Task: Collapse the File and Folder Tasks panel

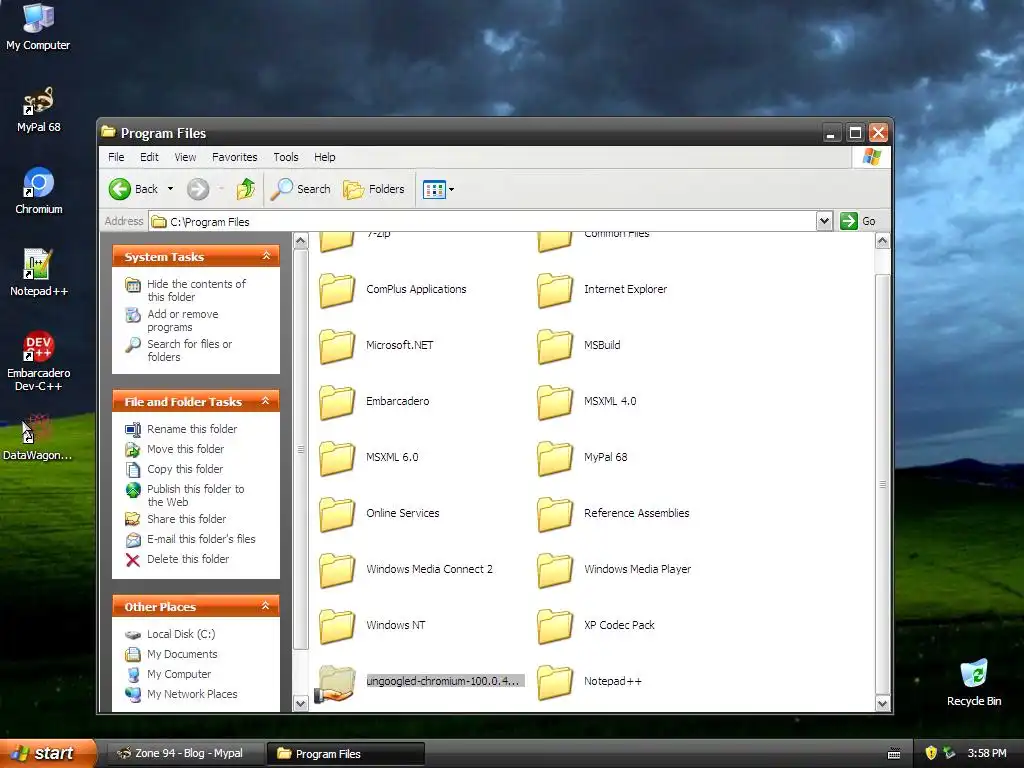Action: (265, 401)
